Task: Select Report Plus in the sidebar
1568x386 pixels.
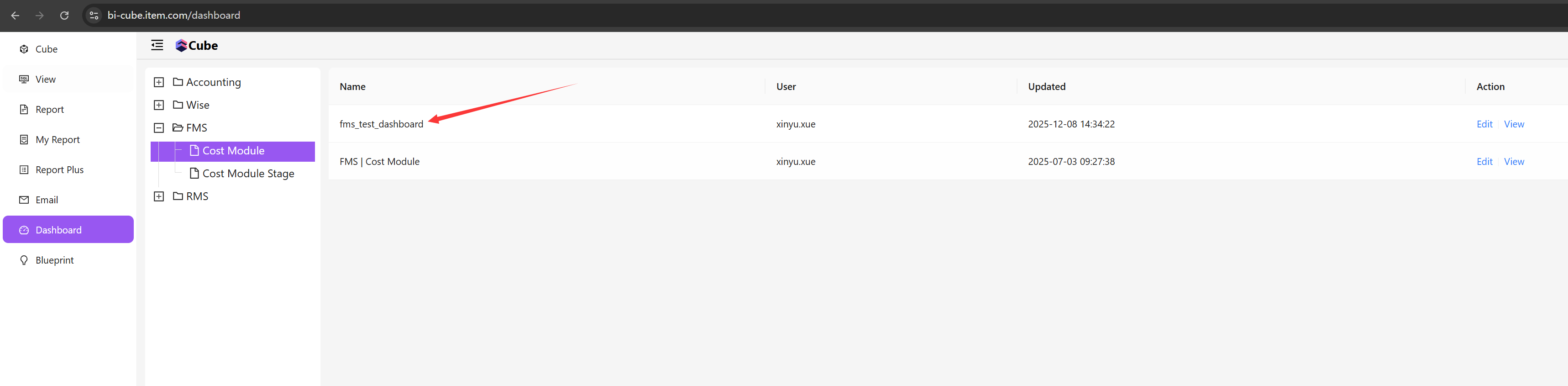Action: click(x=59, y=170)
